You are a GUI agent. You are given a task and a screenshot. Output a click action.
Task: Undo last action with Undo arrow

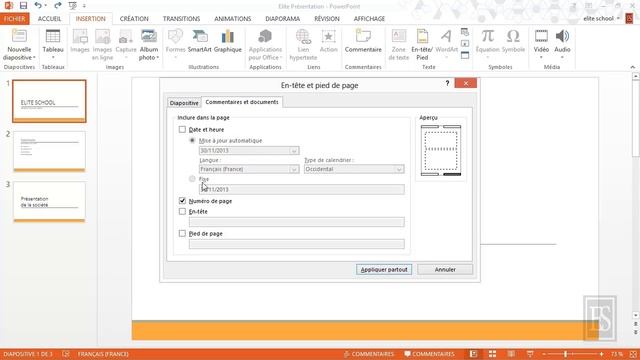(38, 6)
